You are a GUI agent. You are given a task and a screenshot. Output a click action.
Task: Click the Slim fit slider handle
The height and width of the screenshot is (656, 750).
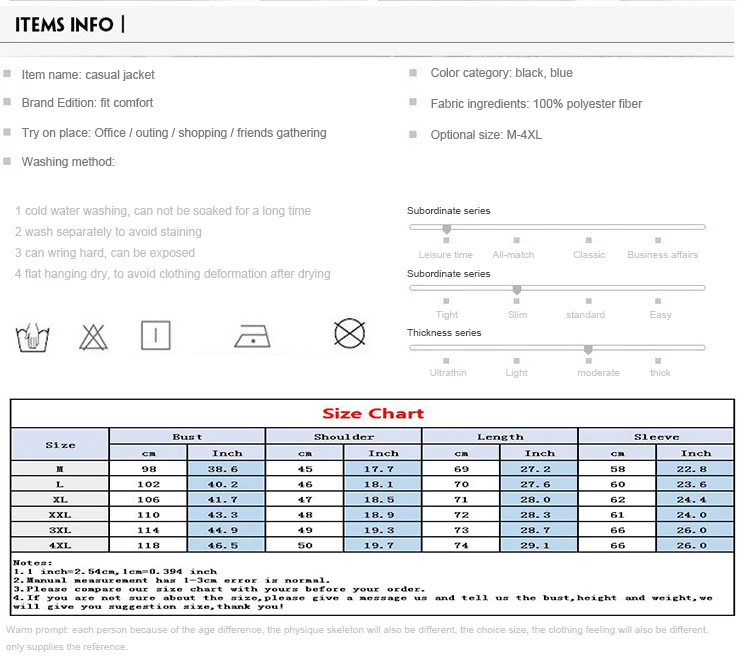click(x=517, y=289)
